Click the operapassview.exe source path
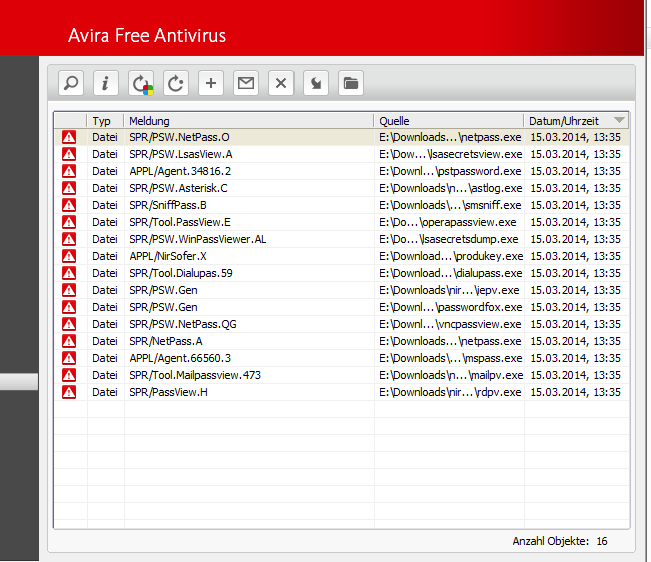The image size is (651, 562). click(448, 222)
